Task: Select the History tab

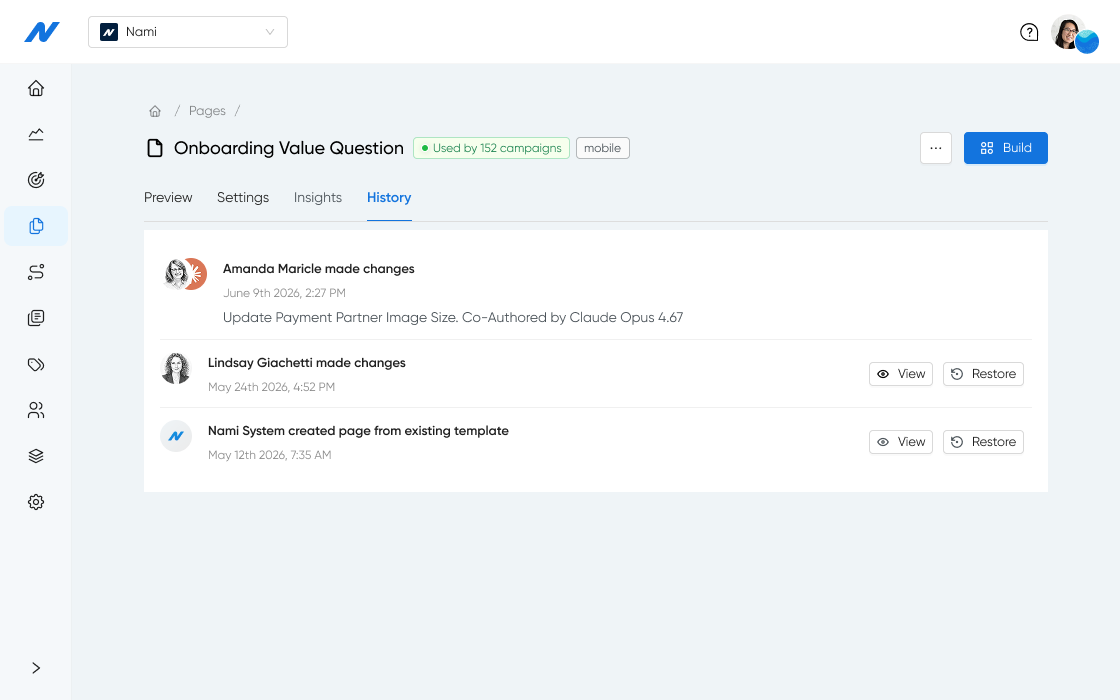Action: click(389, 197)
